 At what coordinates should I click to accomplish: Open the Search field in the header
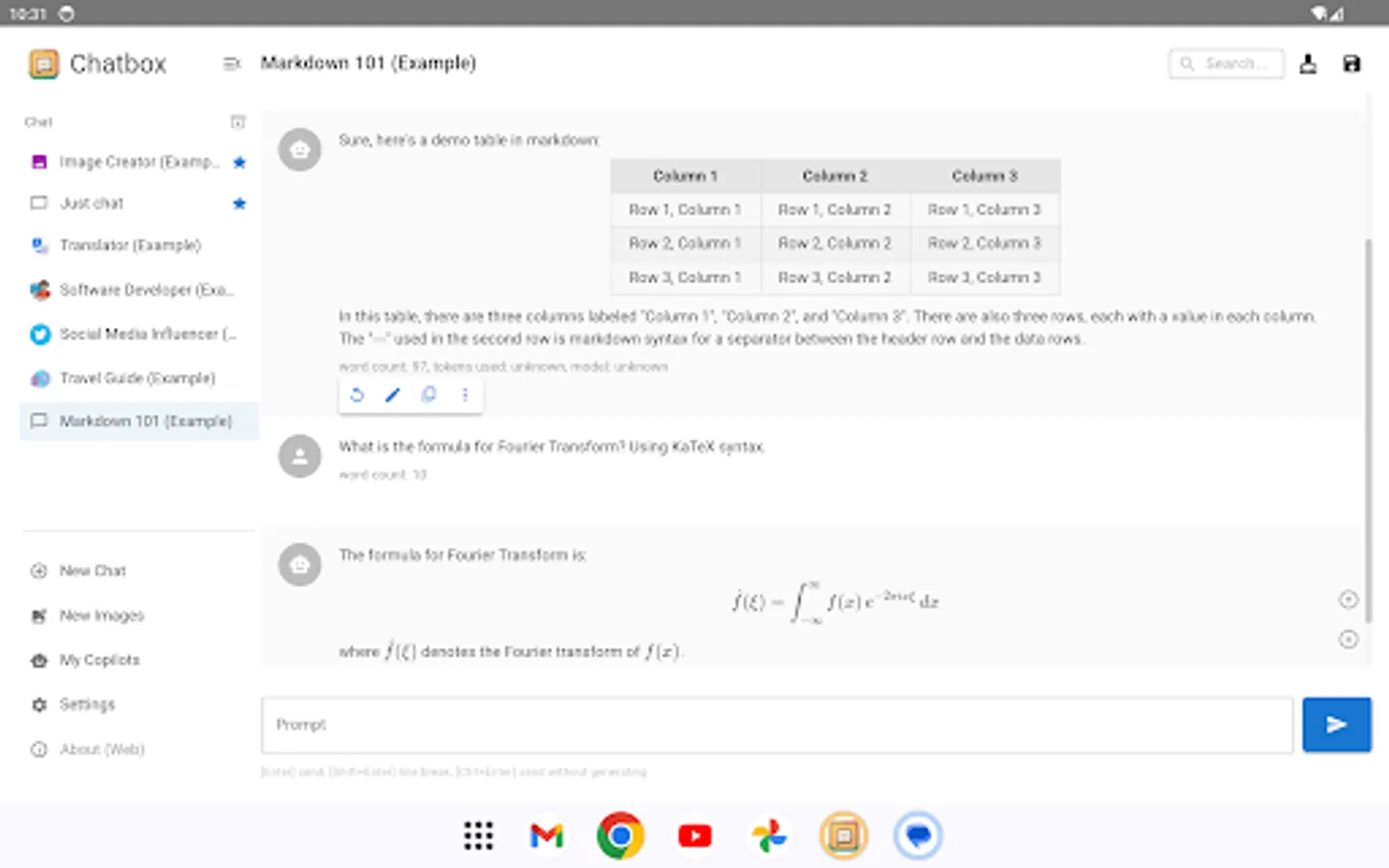[1226, 63]
